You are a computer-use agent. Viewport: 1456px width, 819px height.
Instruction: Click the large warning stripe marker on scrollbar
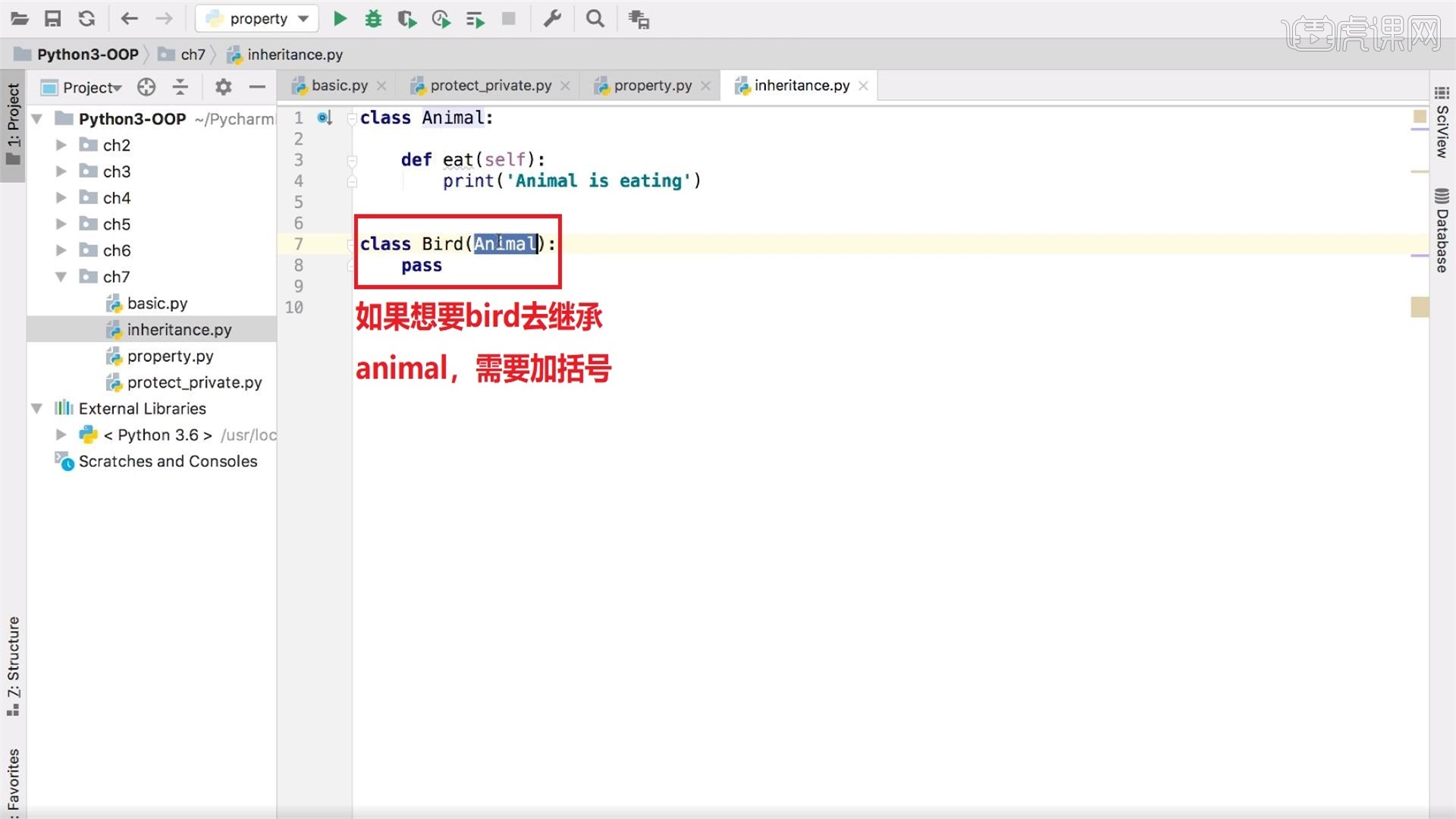(1420, 307)
